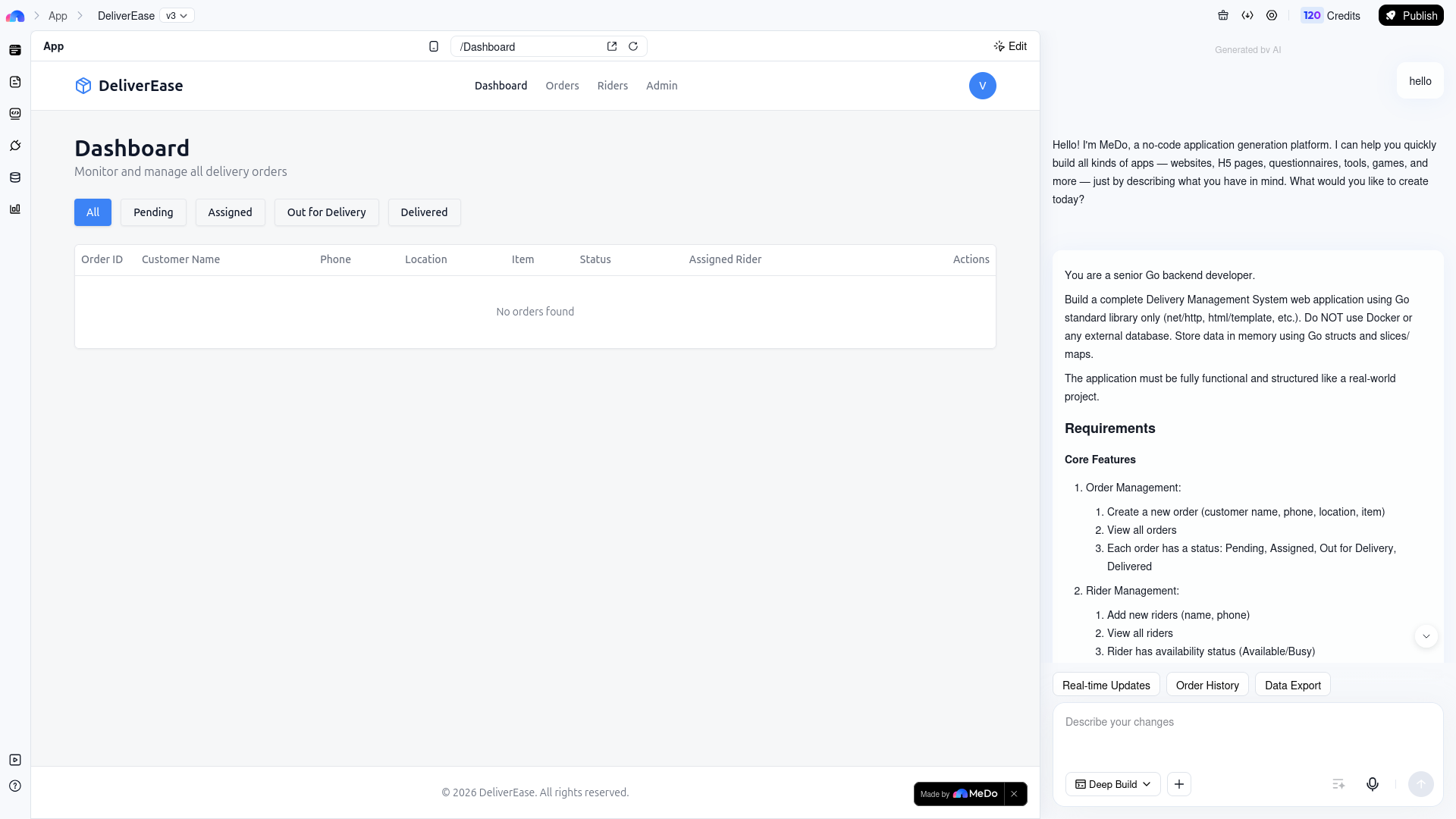Open analytics chart icon in sidebar
Screen dimensions: 1456x819
click(x=15, y=209)
